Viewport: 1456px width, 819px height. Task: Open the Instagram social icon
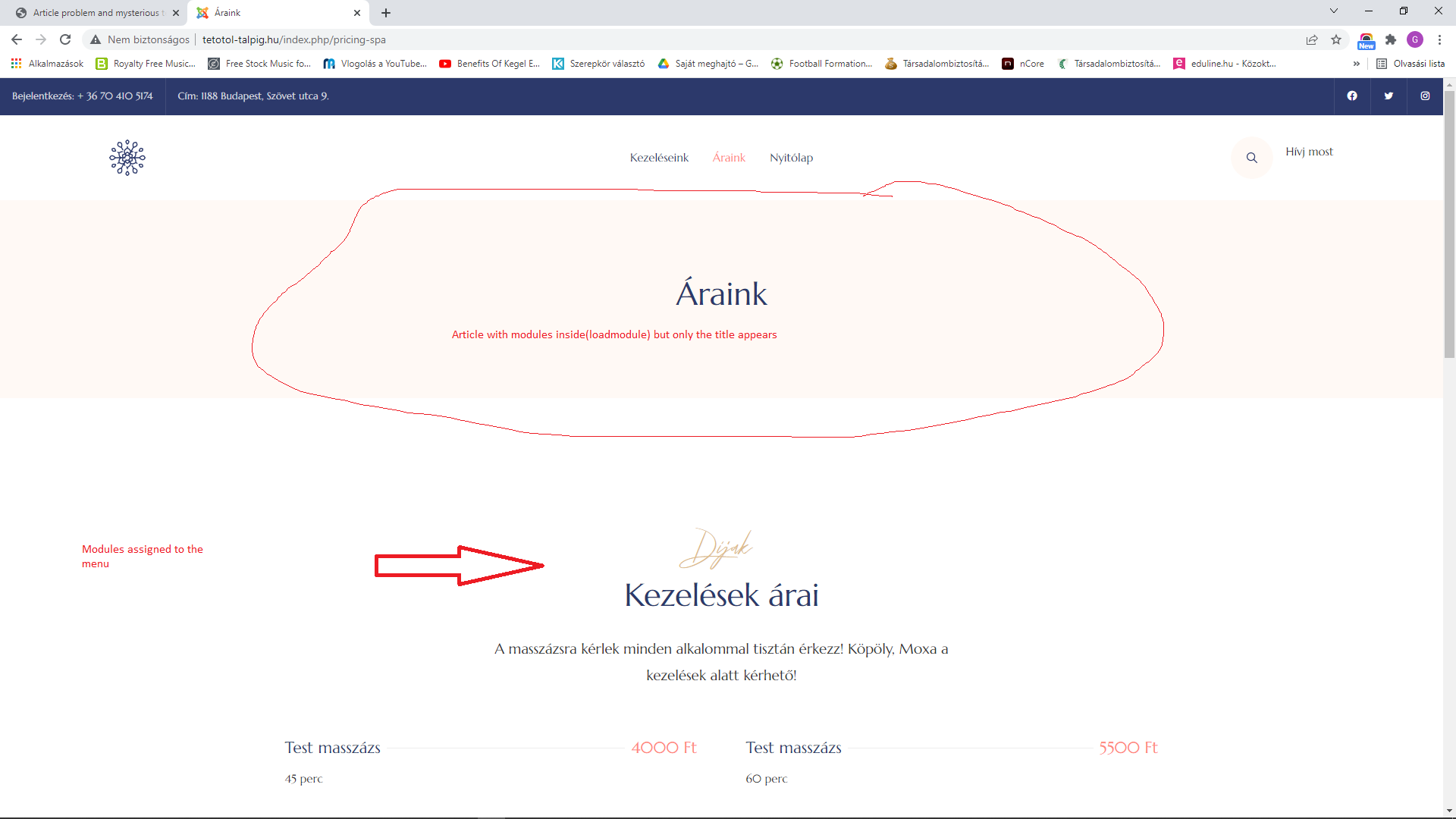click(1425, 96)
